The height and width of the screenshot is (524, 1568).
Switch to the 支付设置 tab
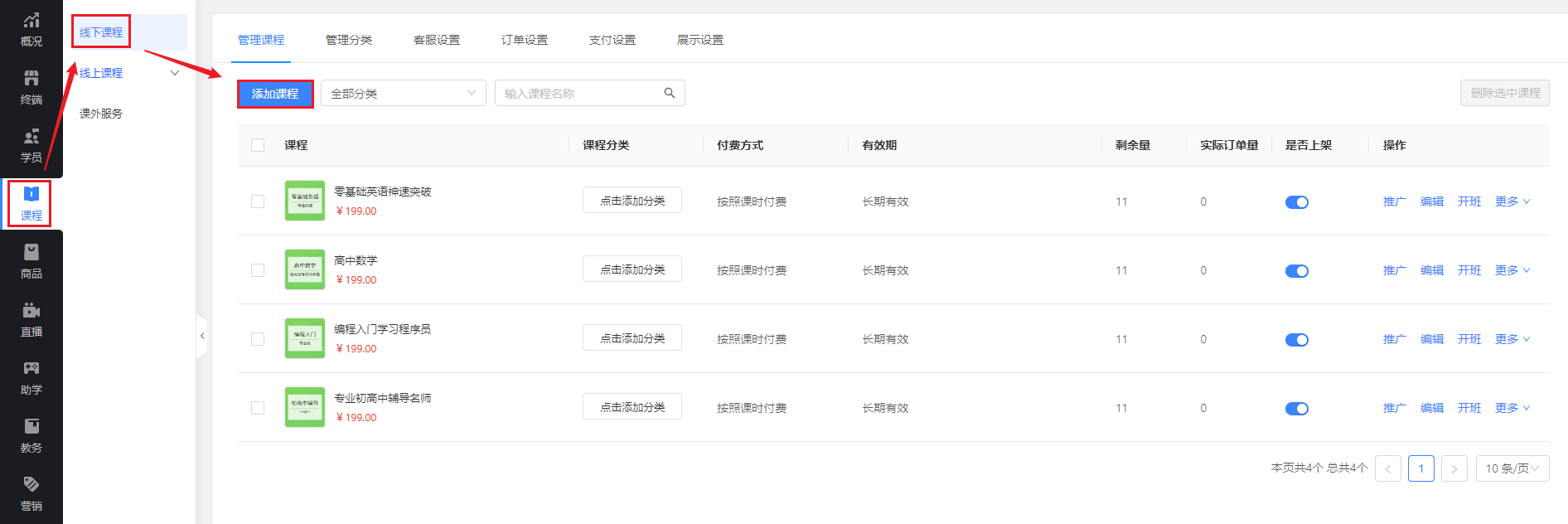tap(612, 40)
